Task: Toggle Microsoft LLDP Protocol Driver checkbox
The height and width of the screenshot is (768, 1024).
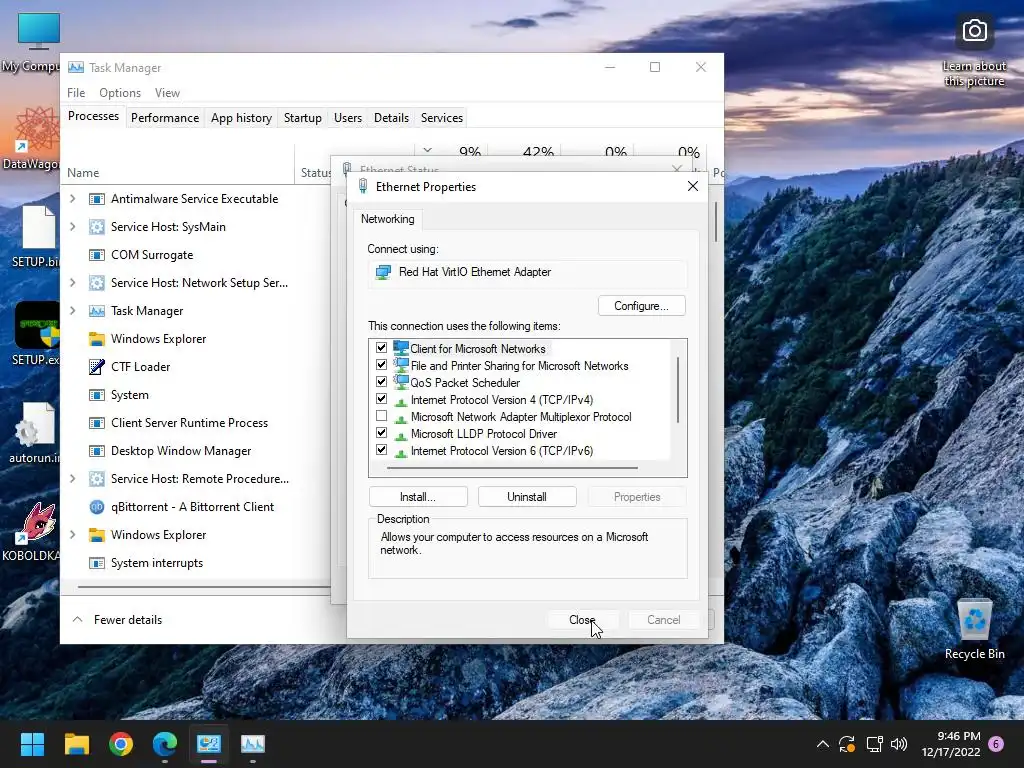Action: point(381,433)
